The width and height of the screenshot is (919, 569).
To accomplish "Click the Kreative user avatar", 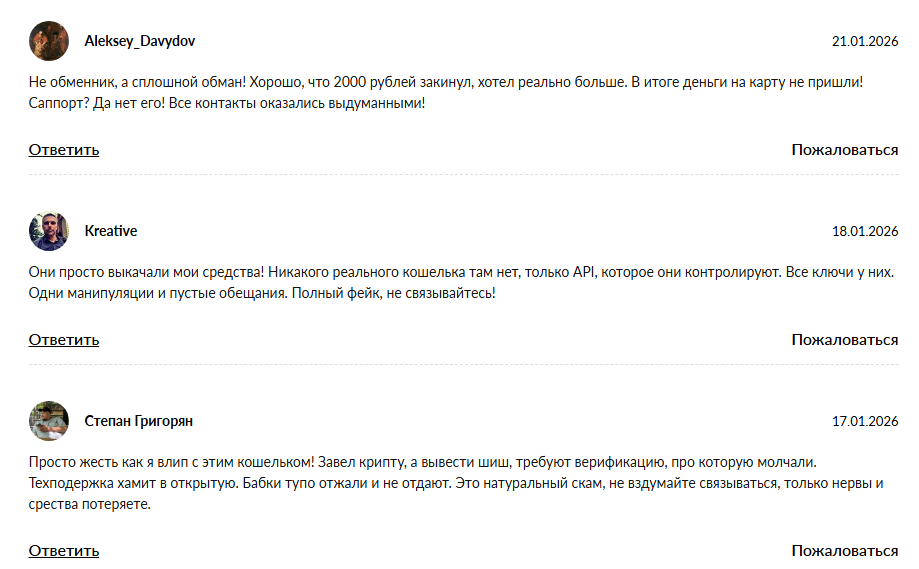I will pos(49,231).
